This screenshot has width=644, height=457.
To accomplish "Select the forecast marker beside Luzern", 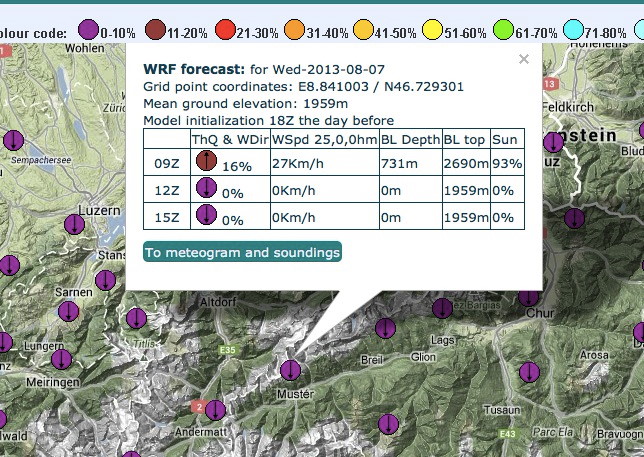I will (74, 225).
